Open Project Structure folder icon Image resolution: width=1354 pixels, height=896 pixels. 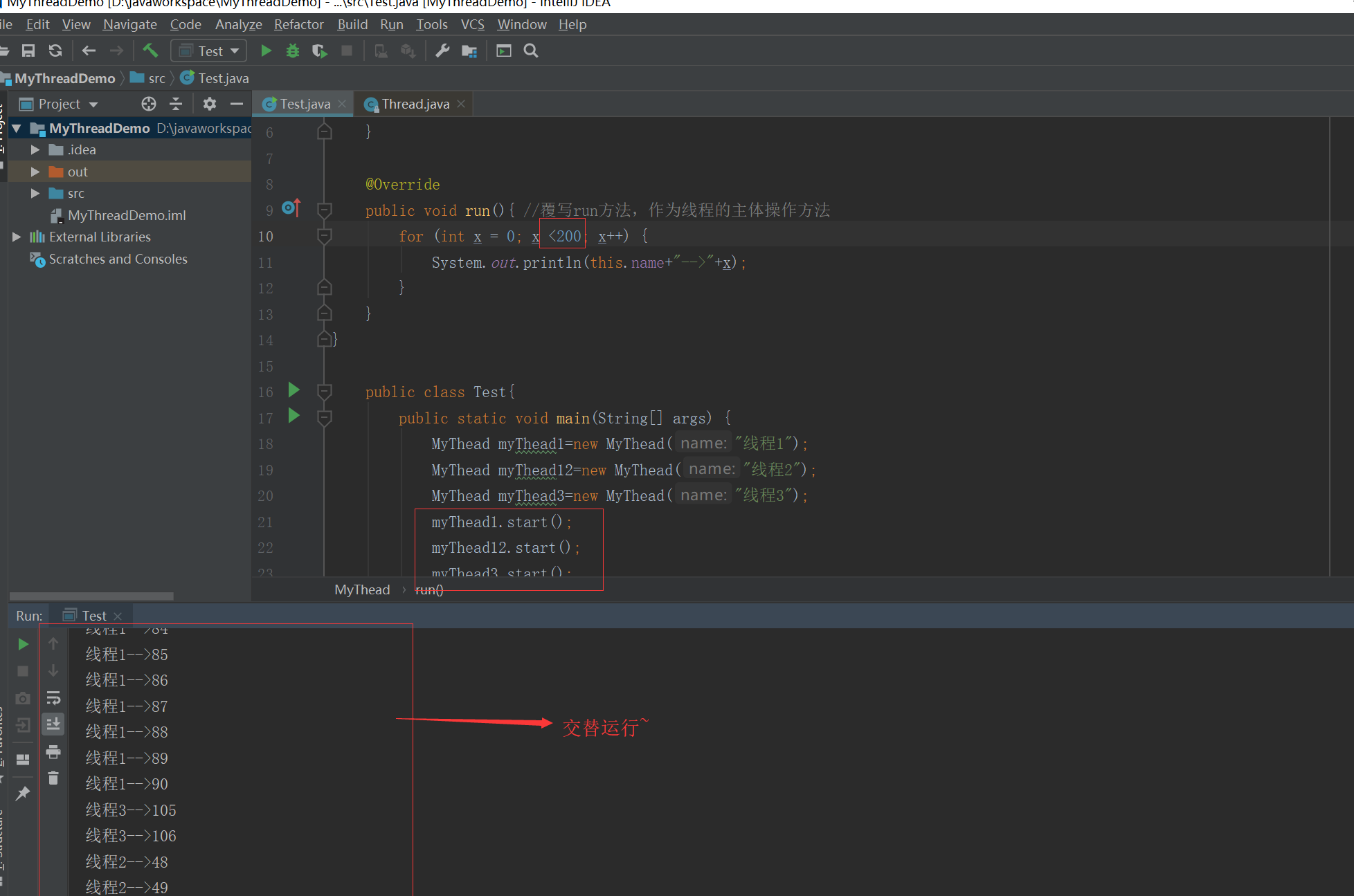click(469, 51)
